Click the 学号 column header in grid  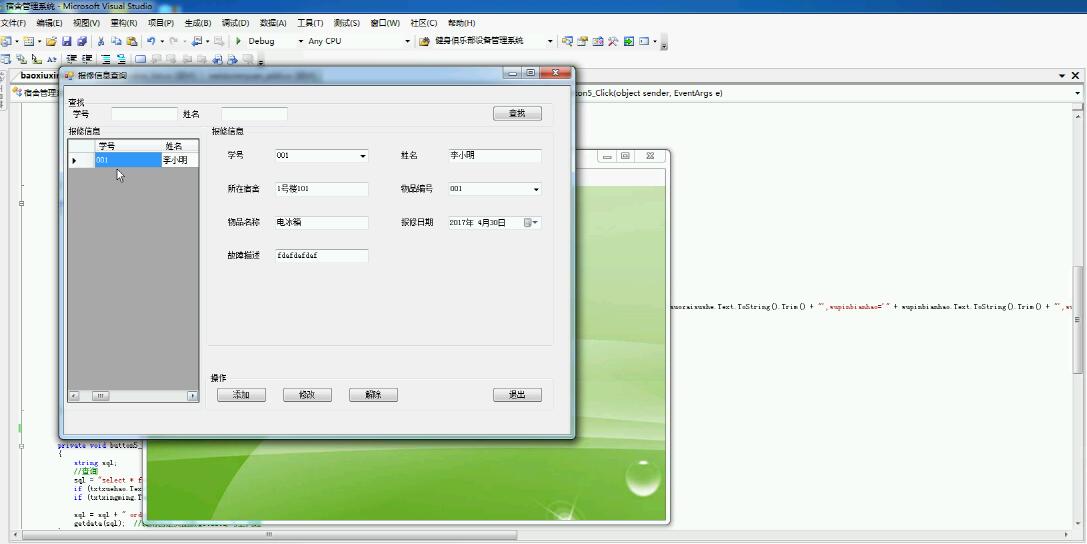click(x=128, y=146)
